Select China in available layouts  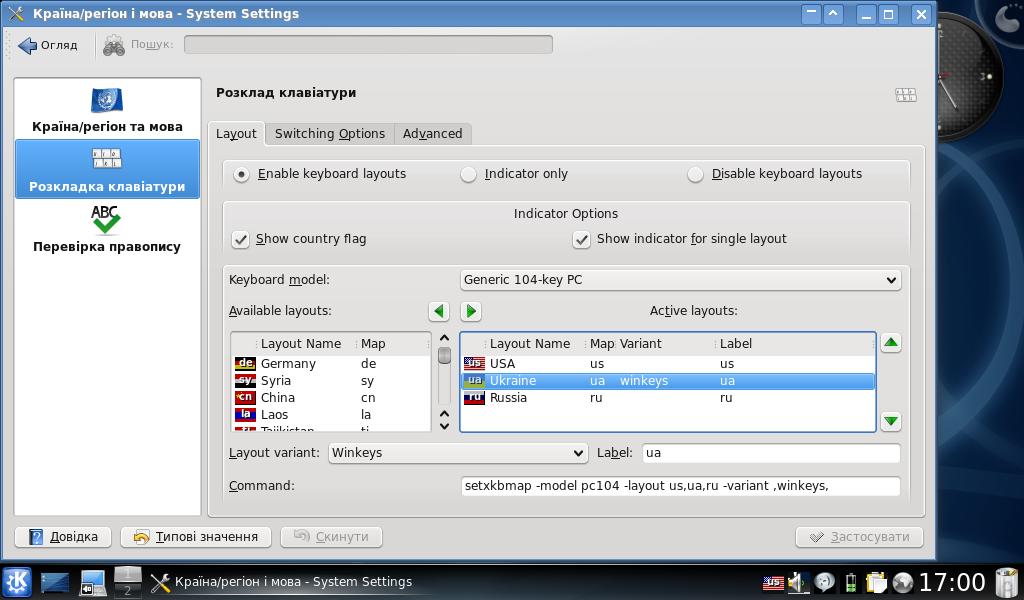(x=332, y=398)
